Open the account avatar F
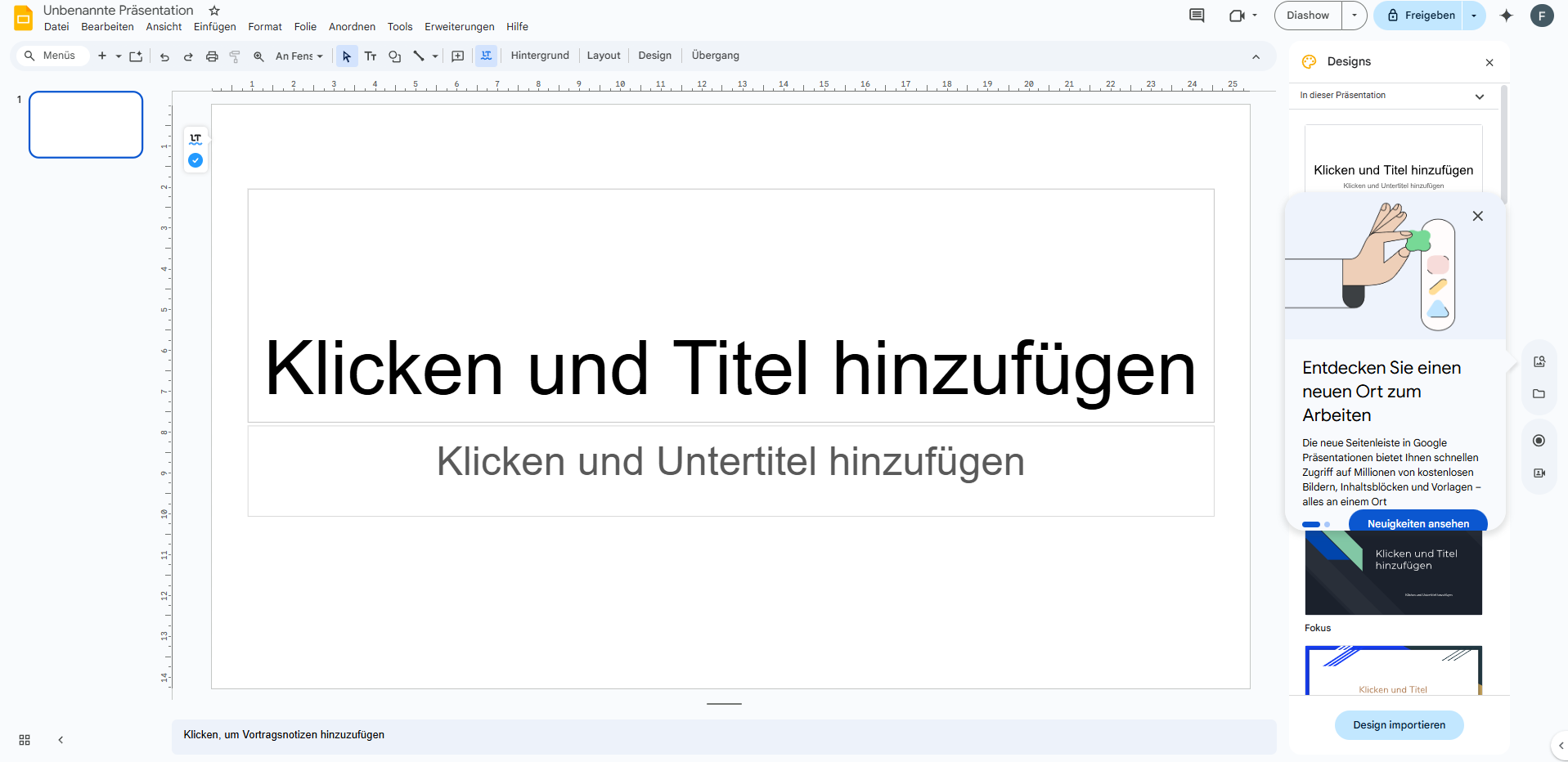The image size is (1568, 762). (1542, 16)
